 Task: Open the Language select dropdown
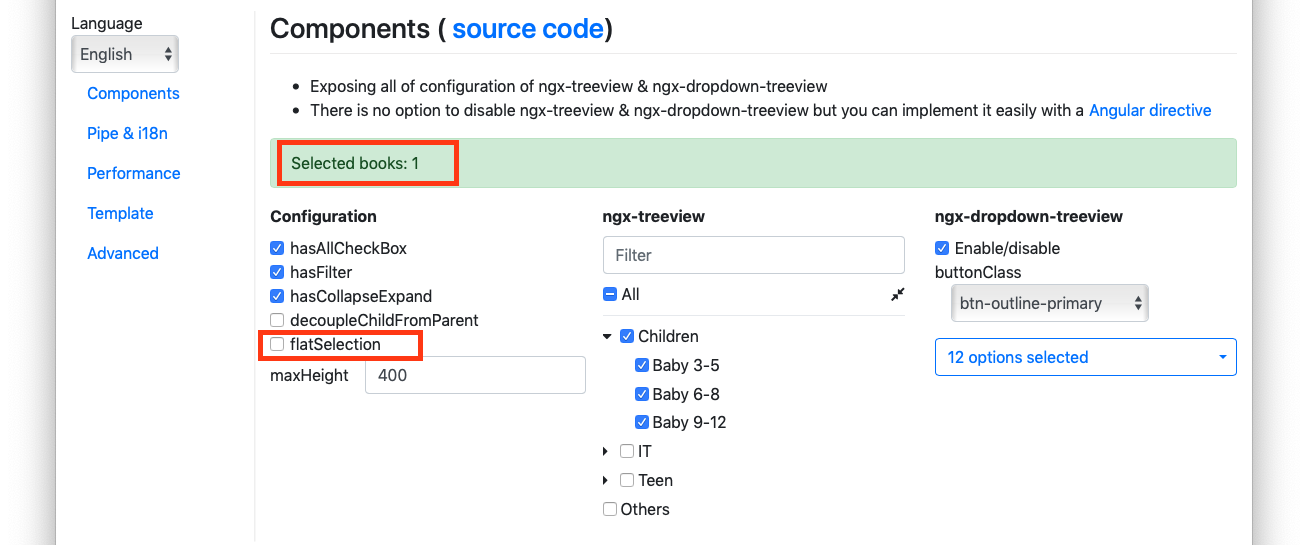click(125, 54)
